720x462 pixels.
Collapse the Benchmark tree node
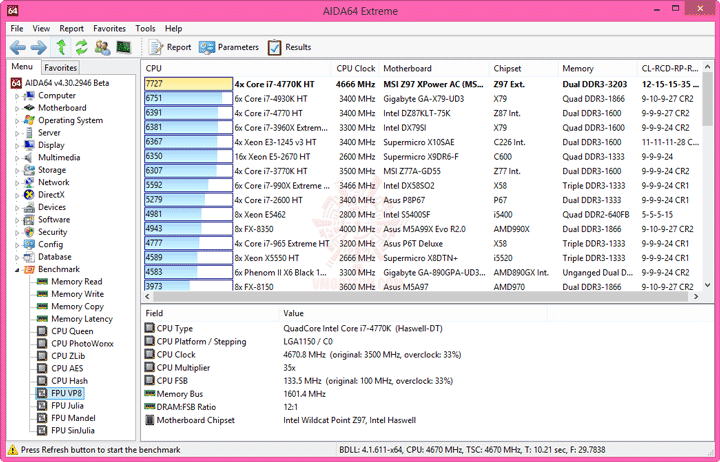[x=17, y=270]
